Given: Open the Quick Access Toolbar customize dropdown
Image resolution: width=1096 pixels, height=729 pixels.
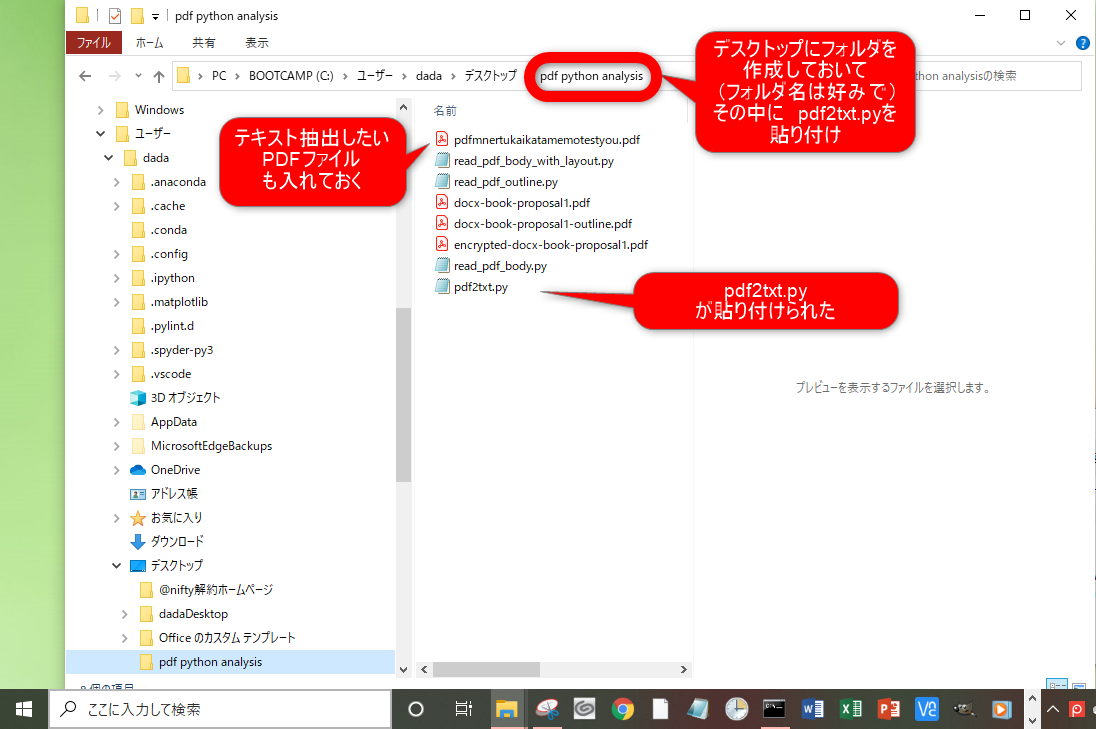Looking at the screenshot, I should (155, 16).
